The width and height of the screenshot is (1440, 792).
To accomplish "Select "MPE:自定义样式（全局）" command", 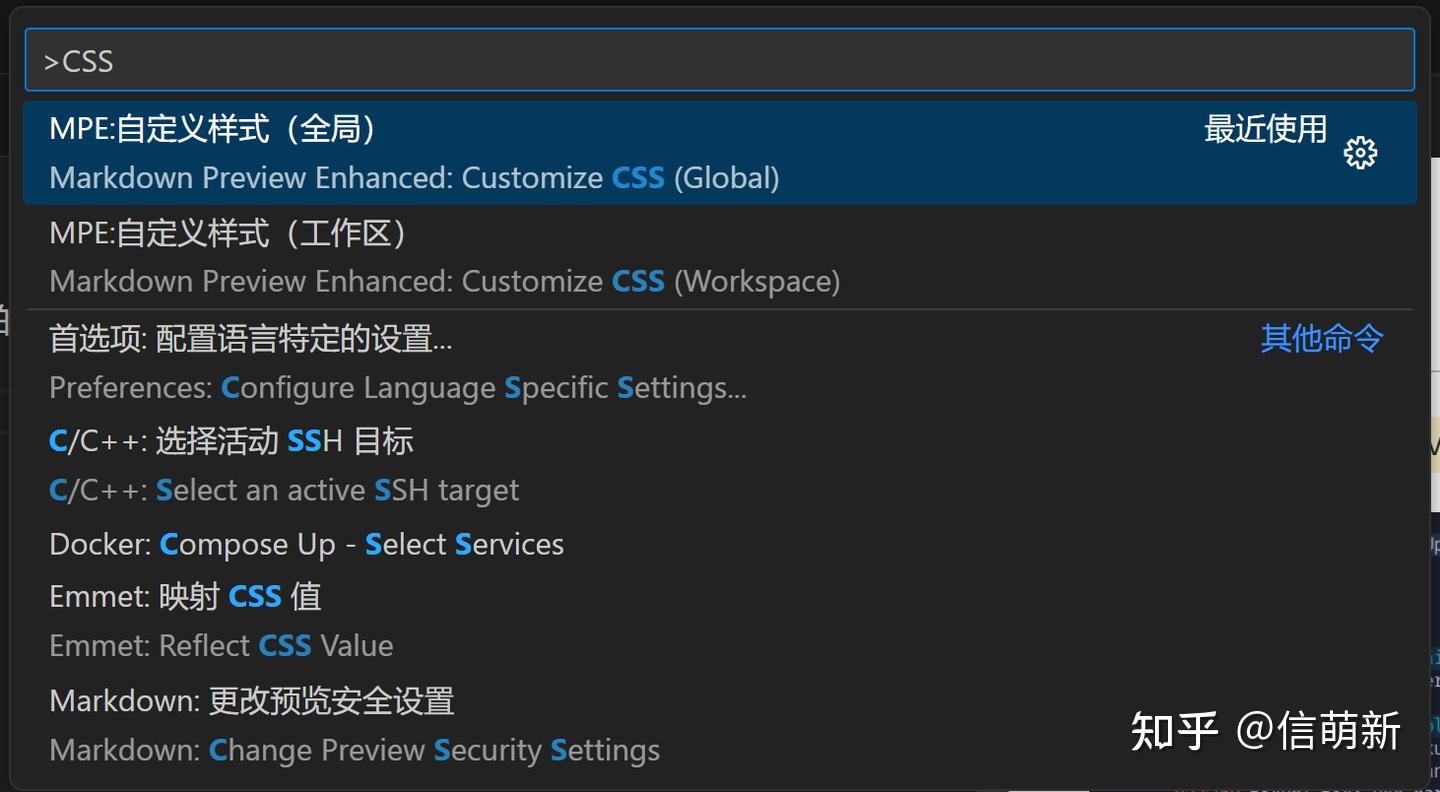I will pos(212,128).
